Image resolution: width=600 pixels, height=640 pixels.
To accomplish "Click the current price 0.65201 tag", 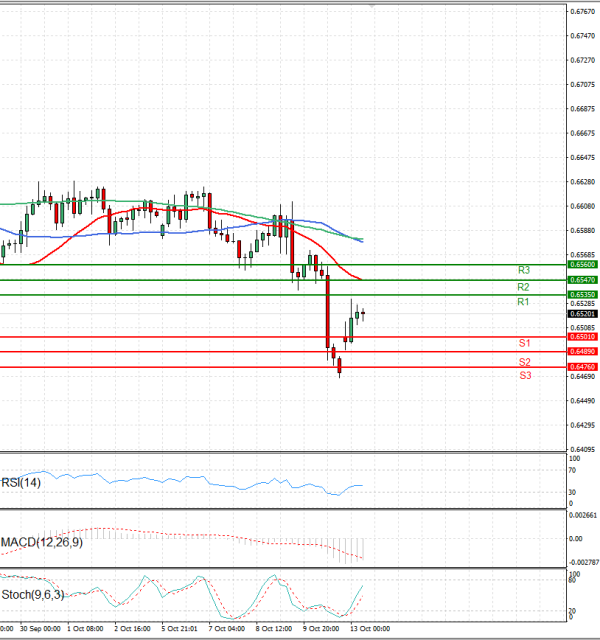I will pyautogui.click(x=583, y=313).
